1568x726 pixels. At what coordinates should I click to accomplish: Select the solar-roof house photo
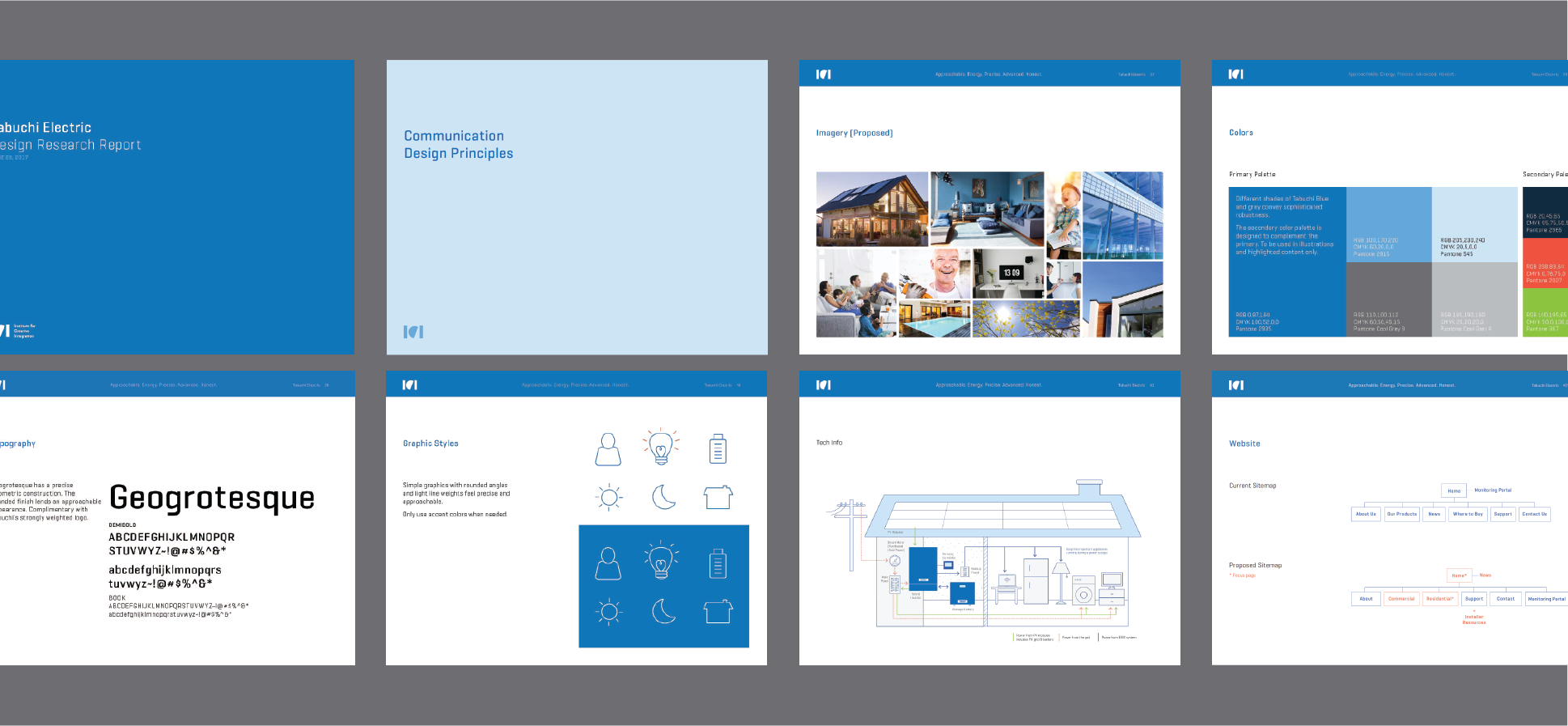click(872, 209)
